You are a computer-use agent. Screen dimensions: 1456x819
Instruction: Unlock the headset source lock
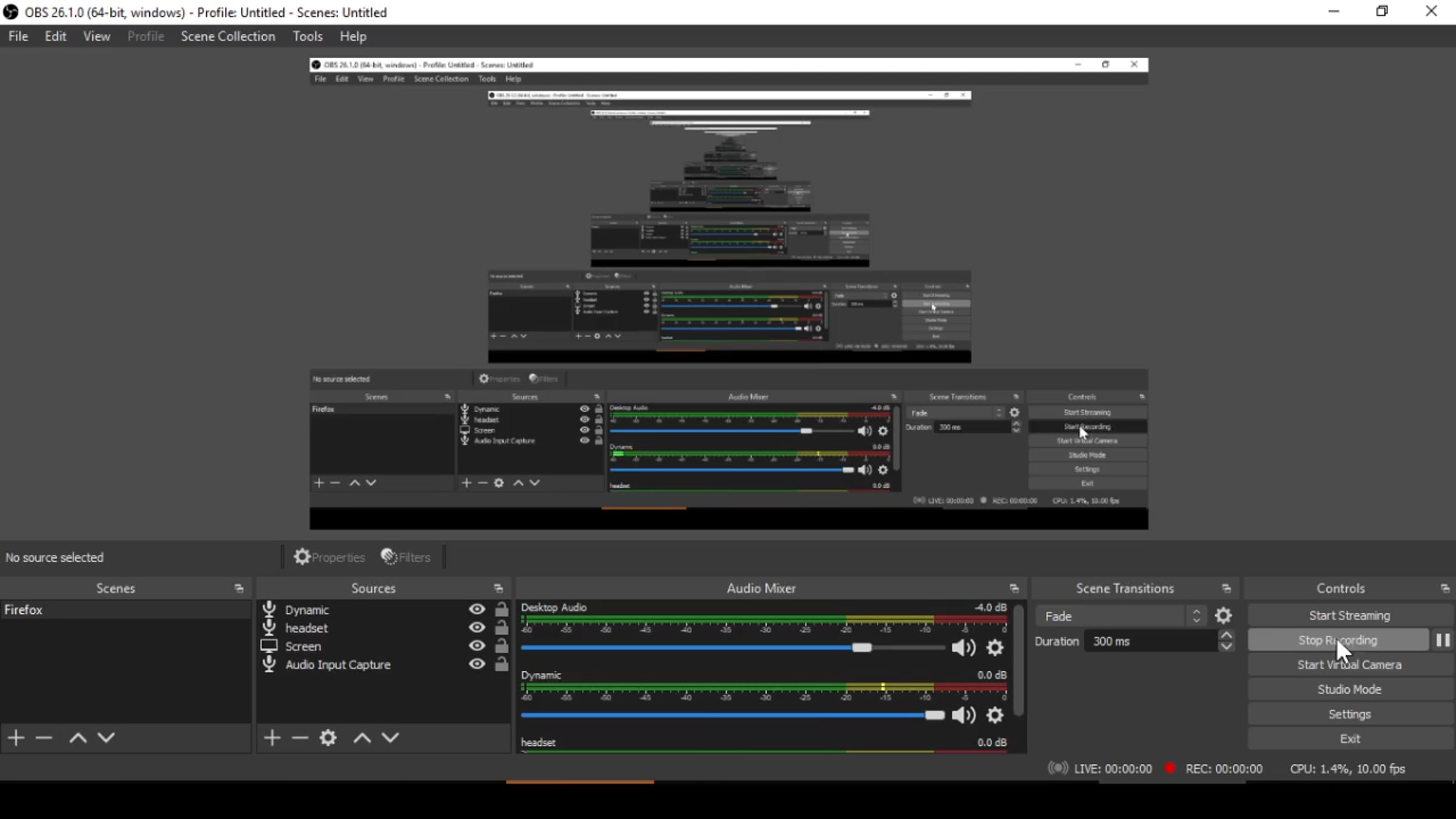pyautogui.click(x=501, y=628)
